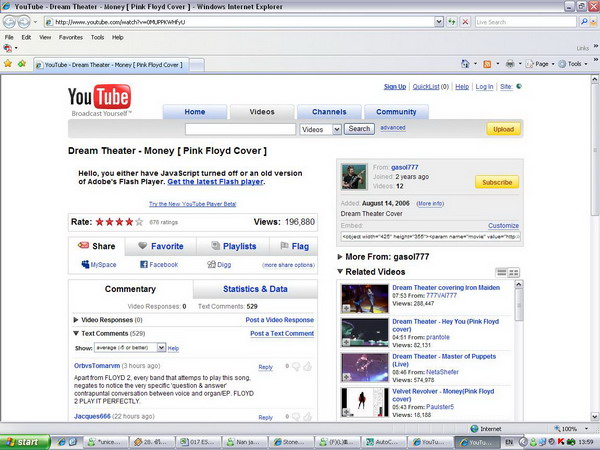Click the browser Back arrow button
Image resolution: width=600 pixels, height=450 pixels.
click(x=9, y=22)
